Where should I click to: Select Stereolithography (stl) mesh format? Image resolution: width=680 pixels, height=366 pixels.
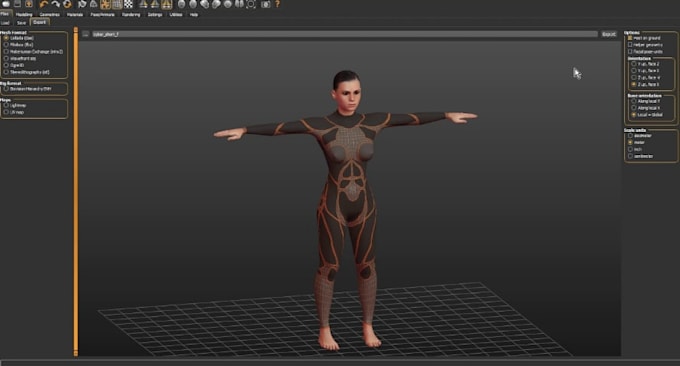tap(26, 72)
